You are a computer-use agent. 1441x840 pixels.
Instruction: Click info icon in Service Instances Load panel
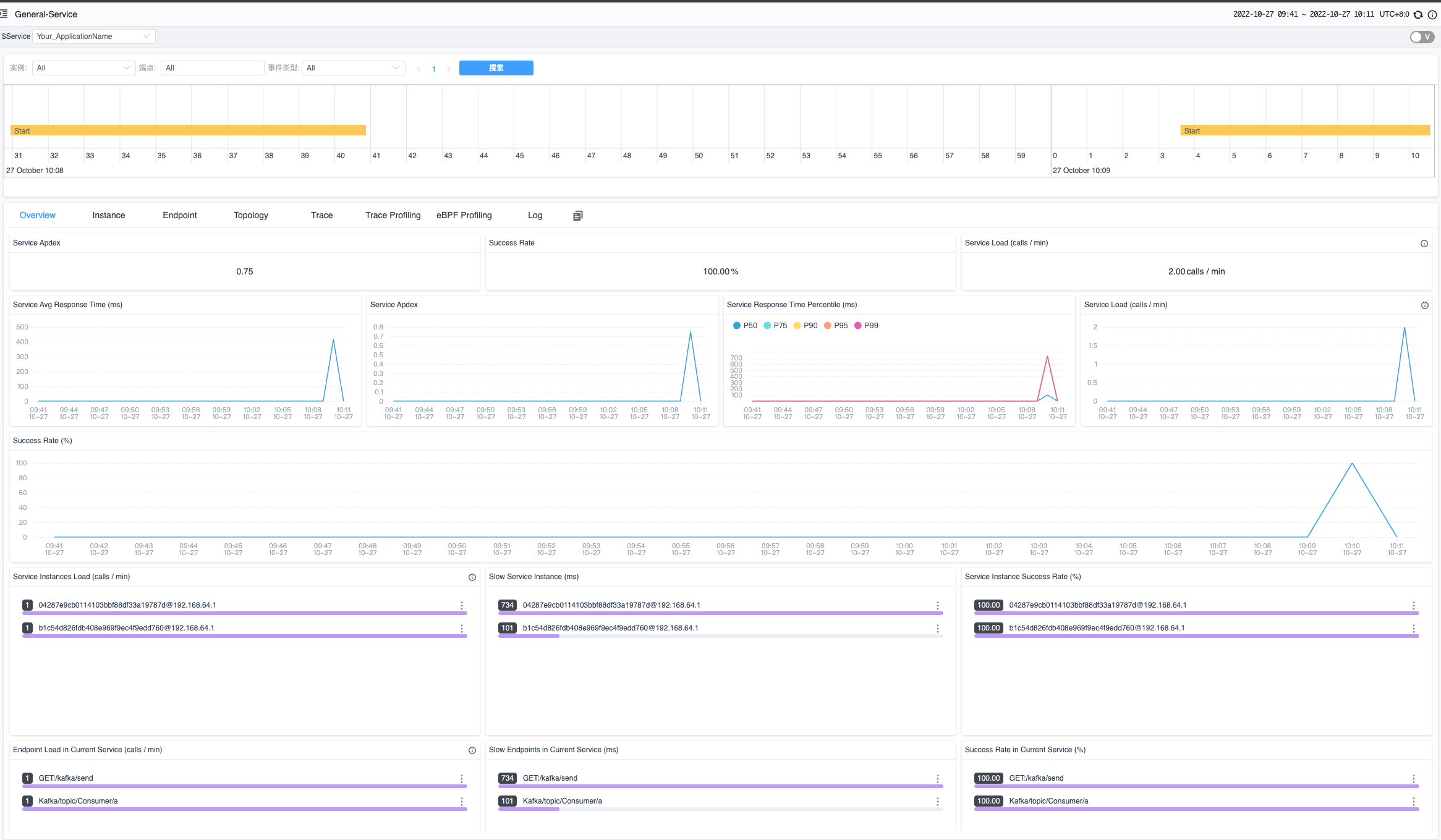tap(472, 577)
